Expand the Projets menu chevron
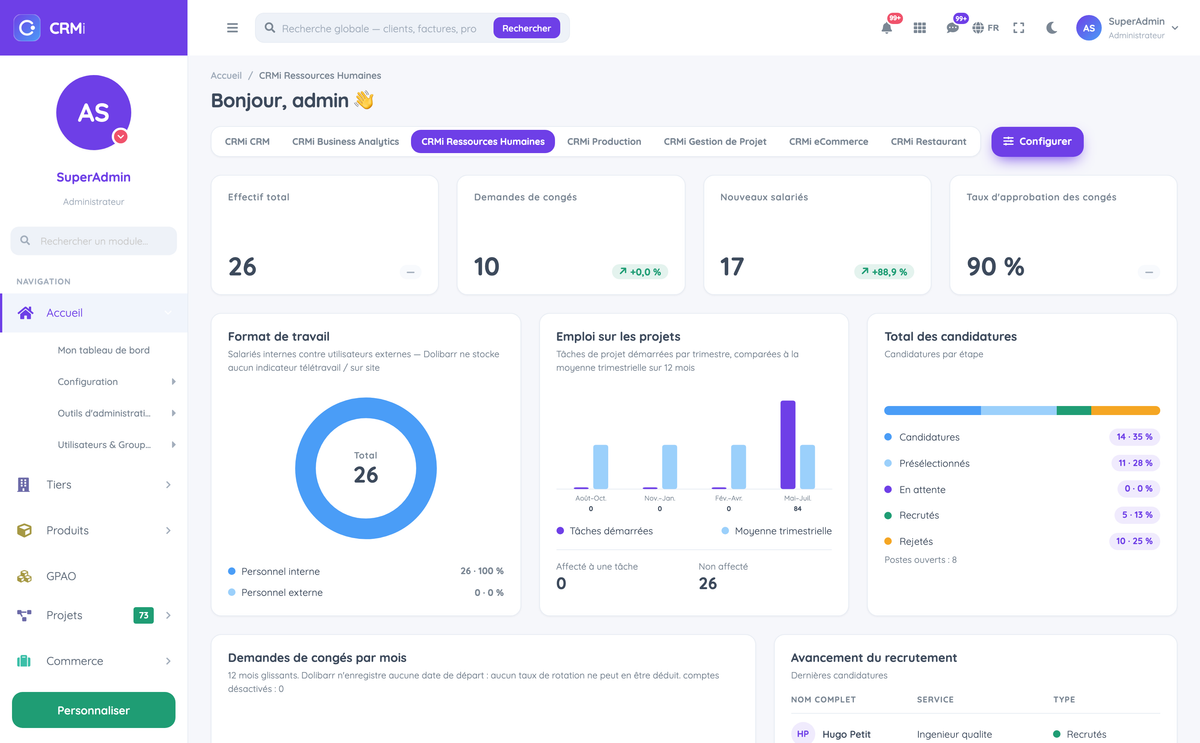The image size is (1200, 743). [168, 615]
